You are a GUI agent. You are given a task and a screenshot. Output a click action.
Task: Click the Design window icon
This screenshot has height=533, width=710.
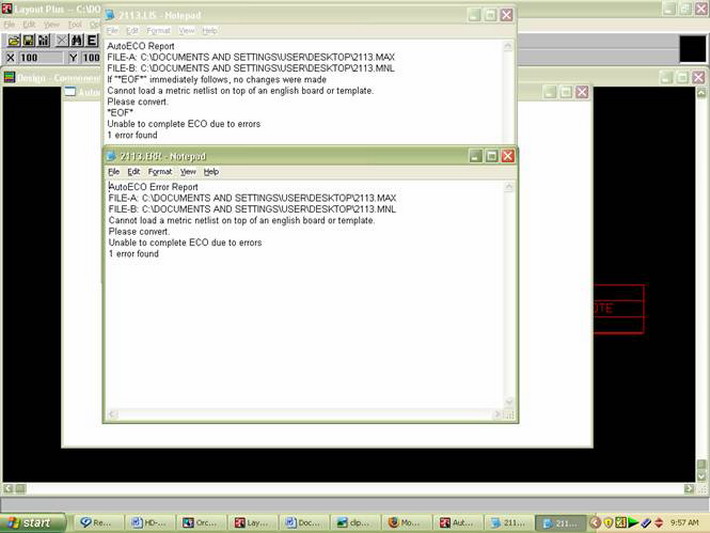pos(9,77)
